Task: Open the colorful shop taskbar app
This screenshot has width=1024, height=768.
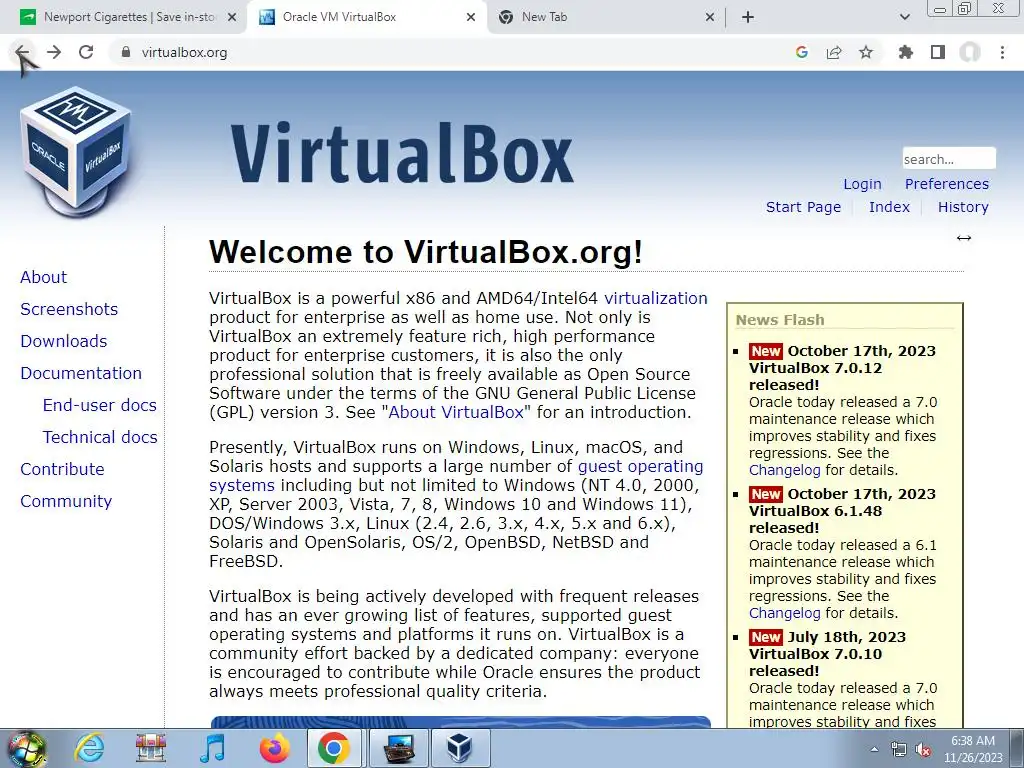Action: pos(151,748)
